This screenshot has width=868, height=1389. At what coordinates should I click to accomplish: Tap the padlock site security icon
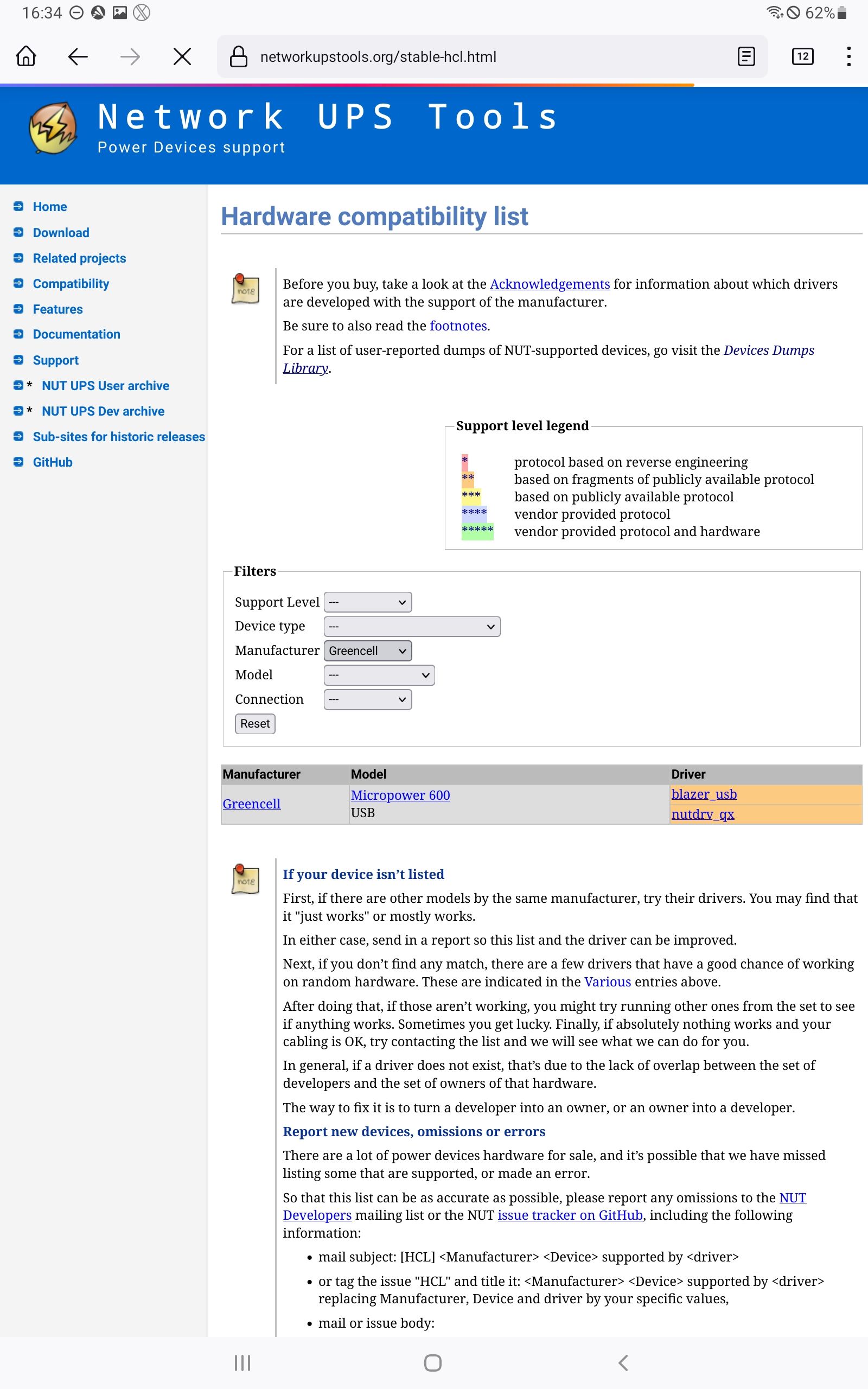[x=238, y=56]
